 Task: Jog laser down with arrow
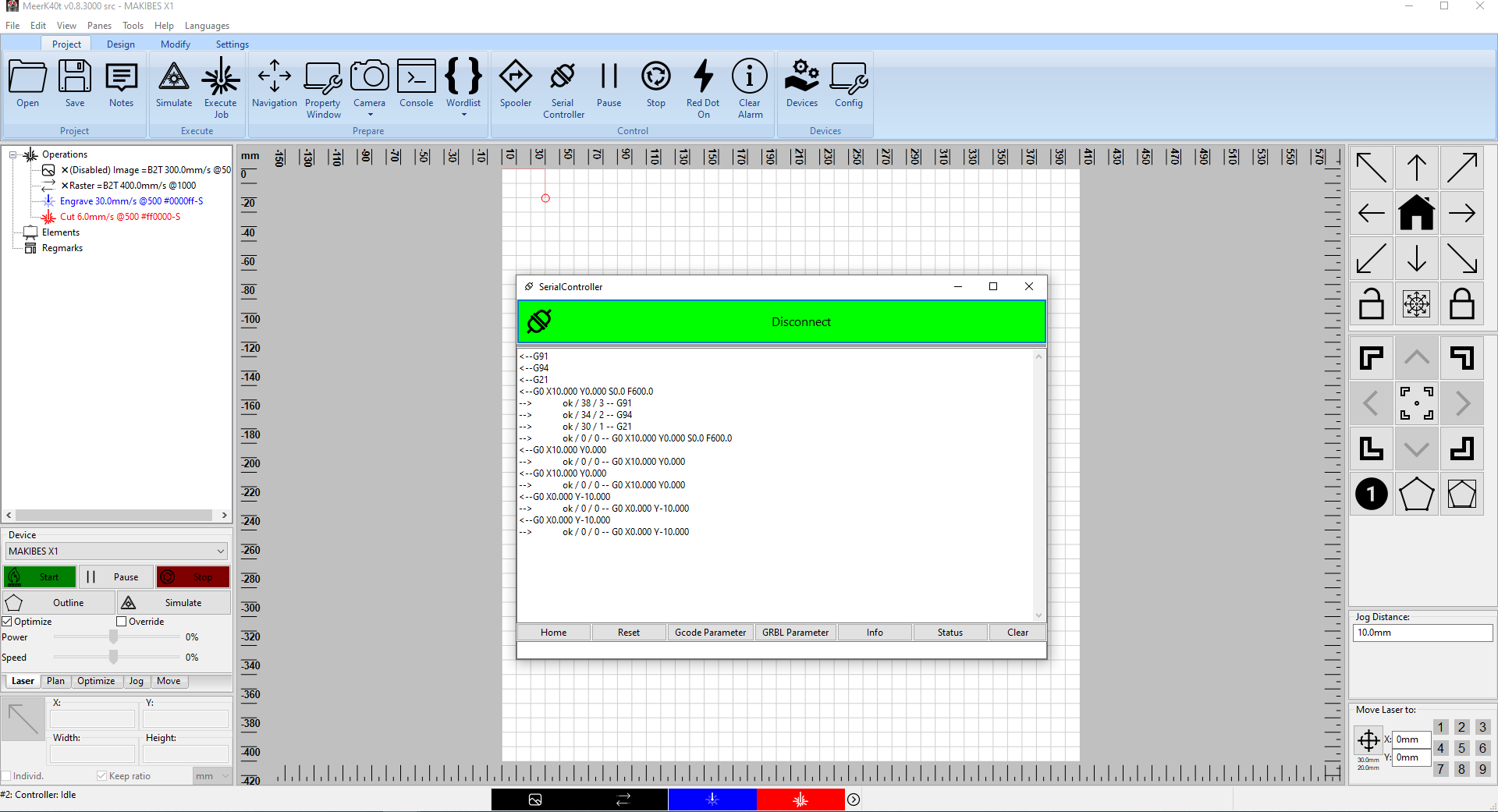tap(1417, 258)
